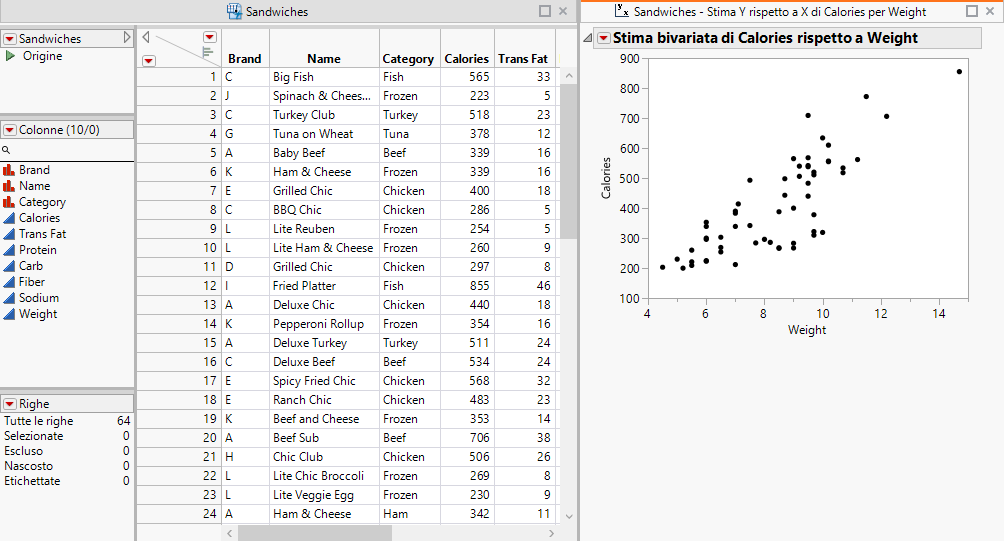Expand the Sandwiches panel using the right arrow
Screen dimensions: 1004x541
coord(127,38)
